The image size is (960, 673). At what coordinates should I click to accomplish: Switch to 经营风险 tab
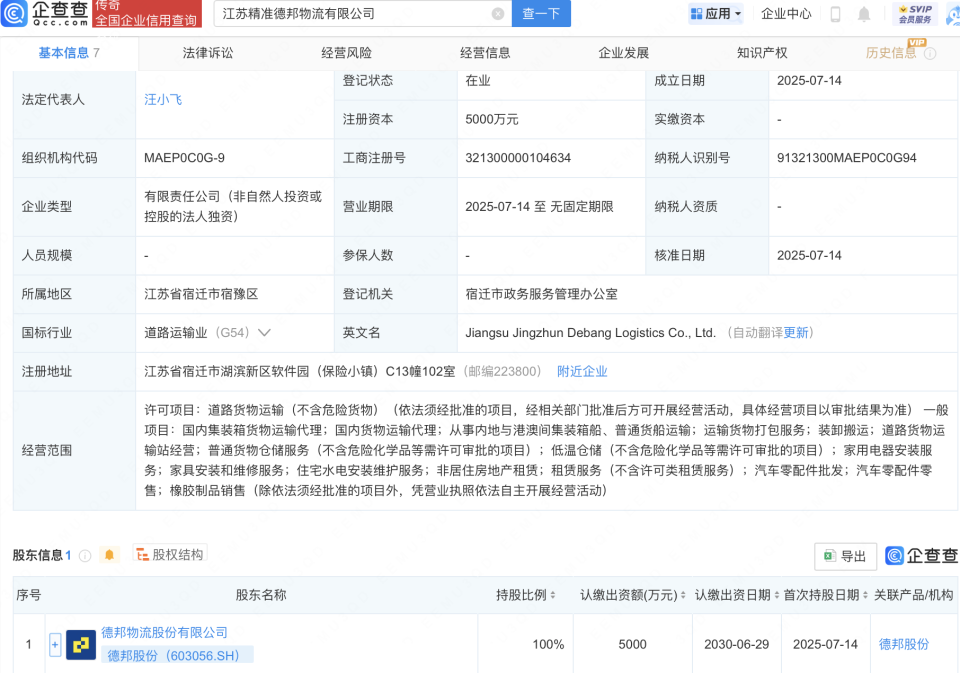tap(347, 53)
